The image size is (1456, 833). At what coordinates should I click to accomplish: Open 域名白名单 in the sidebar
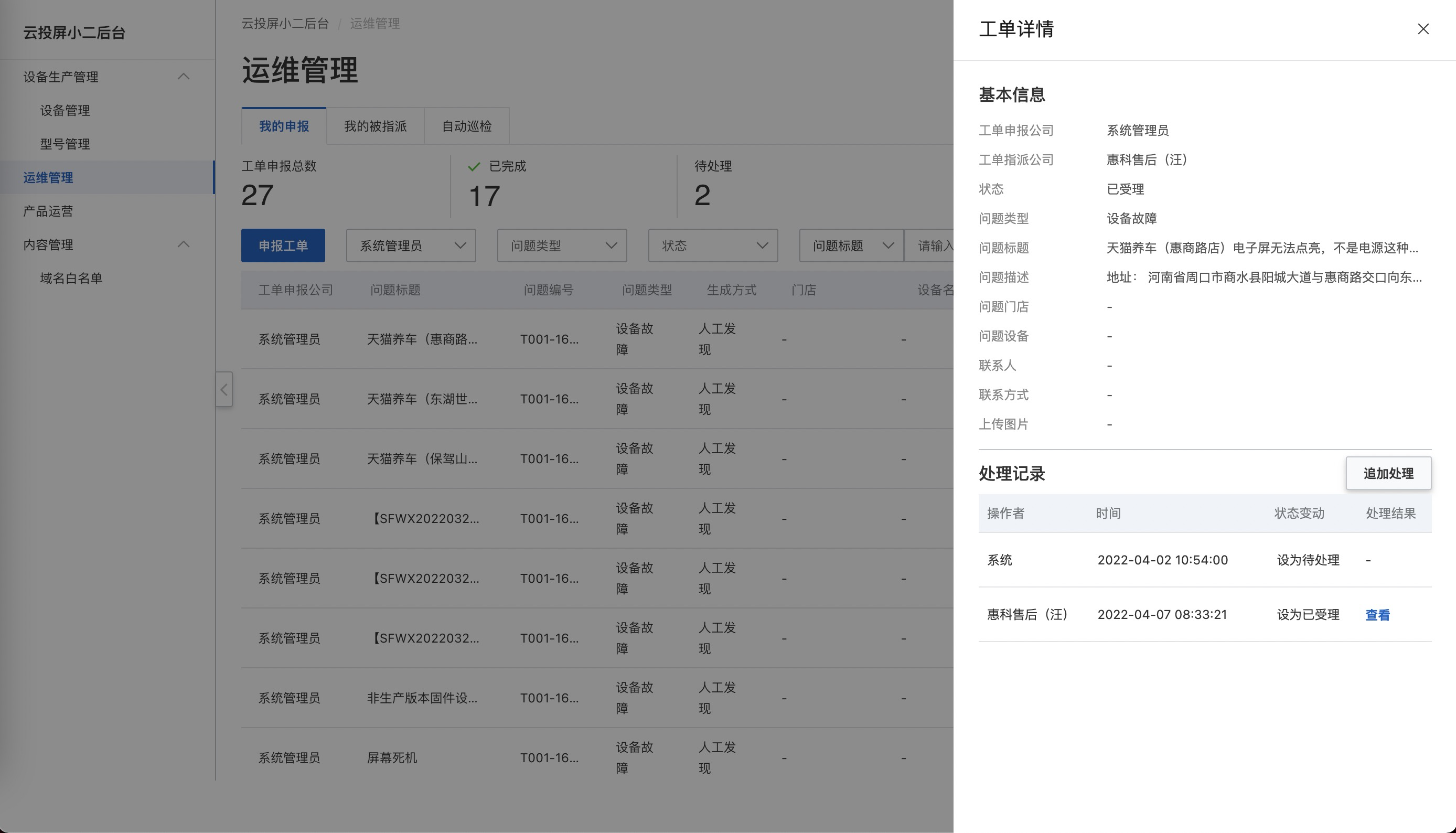(71, 279)
